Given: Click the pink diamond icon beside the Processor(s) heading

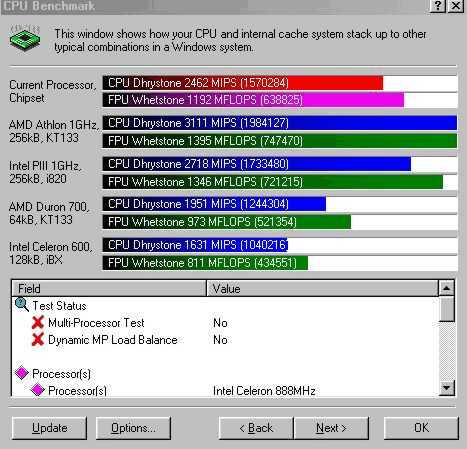Looking at the screenshot, I should [x=22, y=373].
